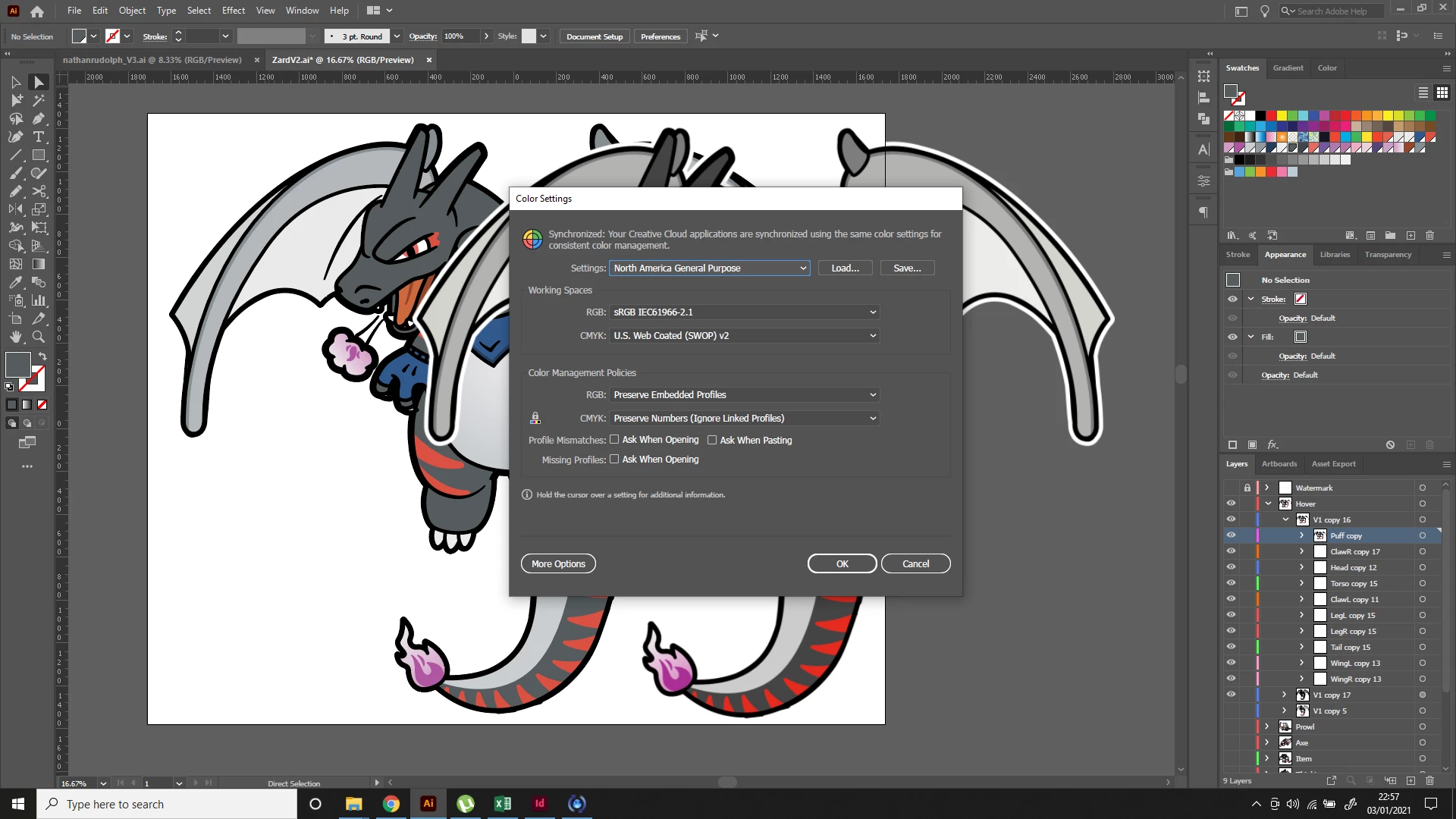The height and width of the screenshot is (819, 1456).
Task: Select the Hand tool
Action: [16, 337]
